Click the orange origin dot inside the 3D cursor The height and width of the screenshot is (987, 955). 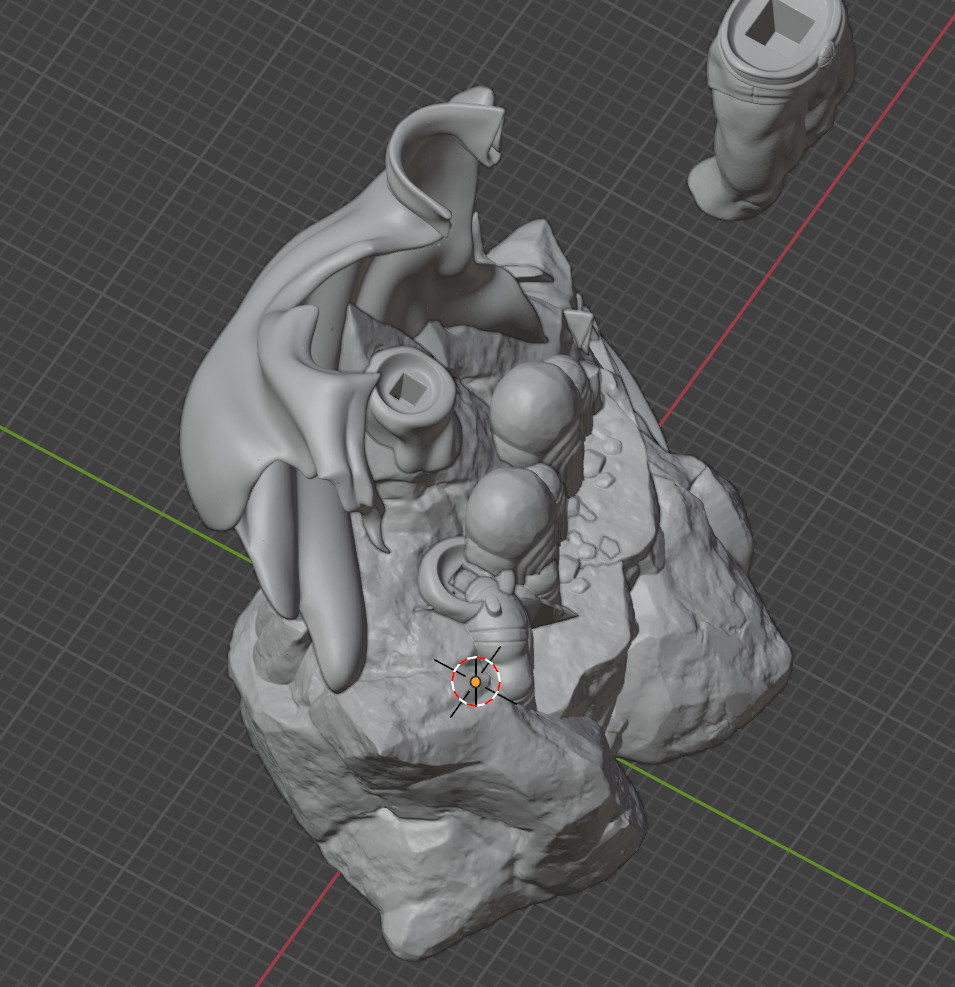(476, 682)
